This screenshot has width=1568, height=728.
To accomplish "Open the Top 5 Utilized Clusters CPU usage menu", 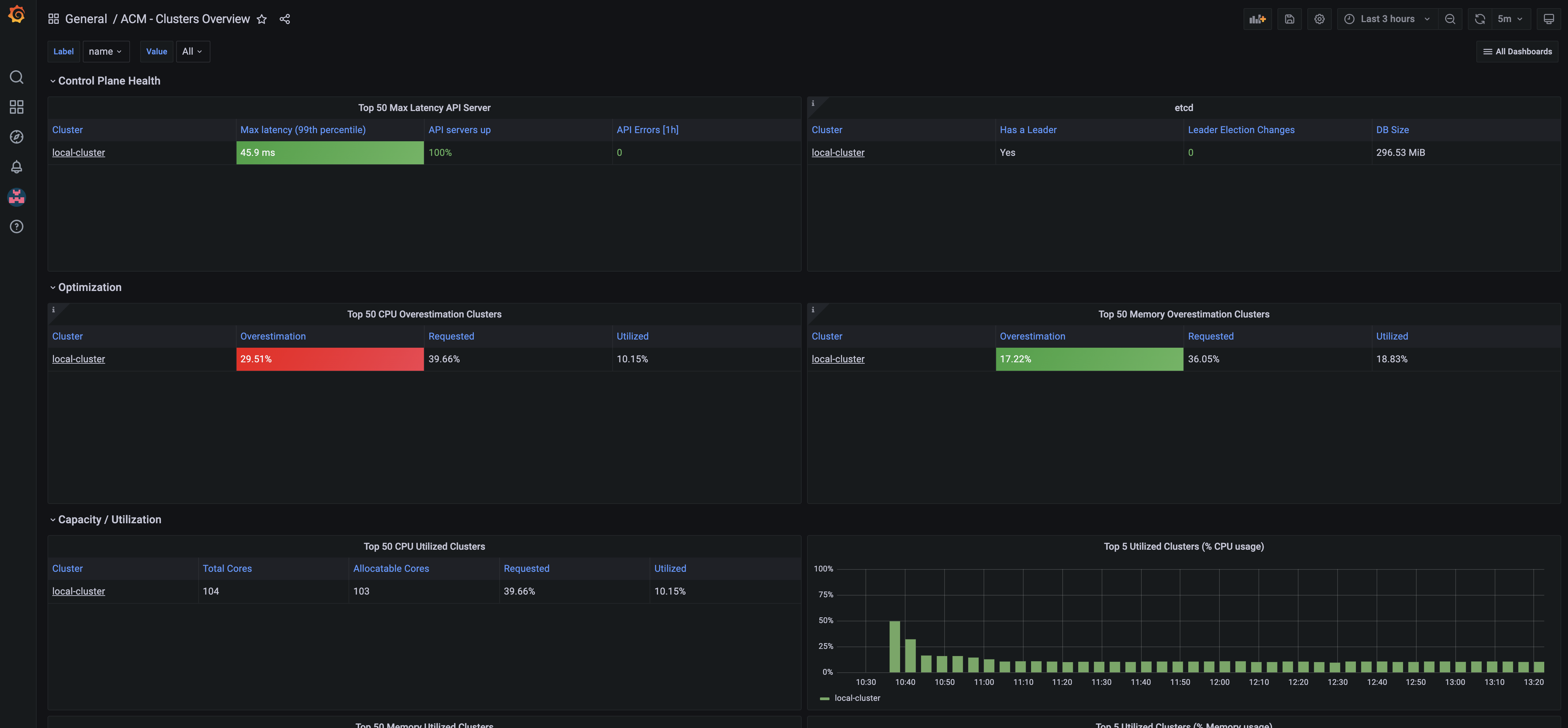I will point(1183,546).
